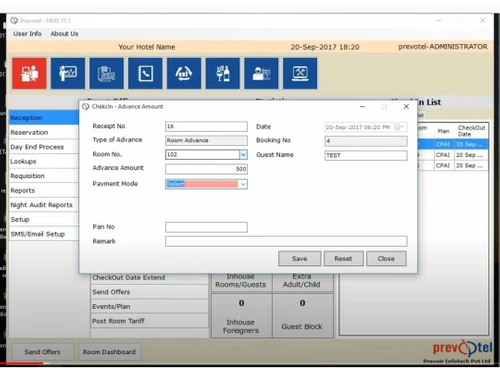
Task: Expand the Payment Mode dropdown
Action: pos(243,184)
